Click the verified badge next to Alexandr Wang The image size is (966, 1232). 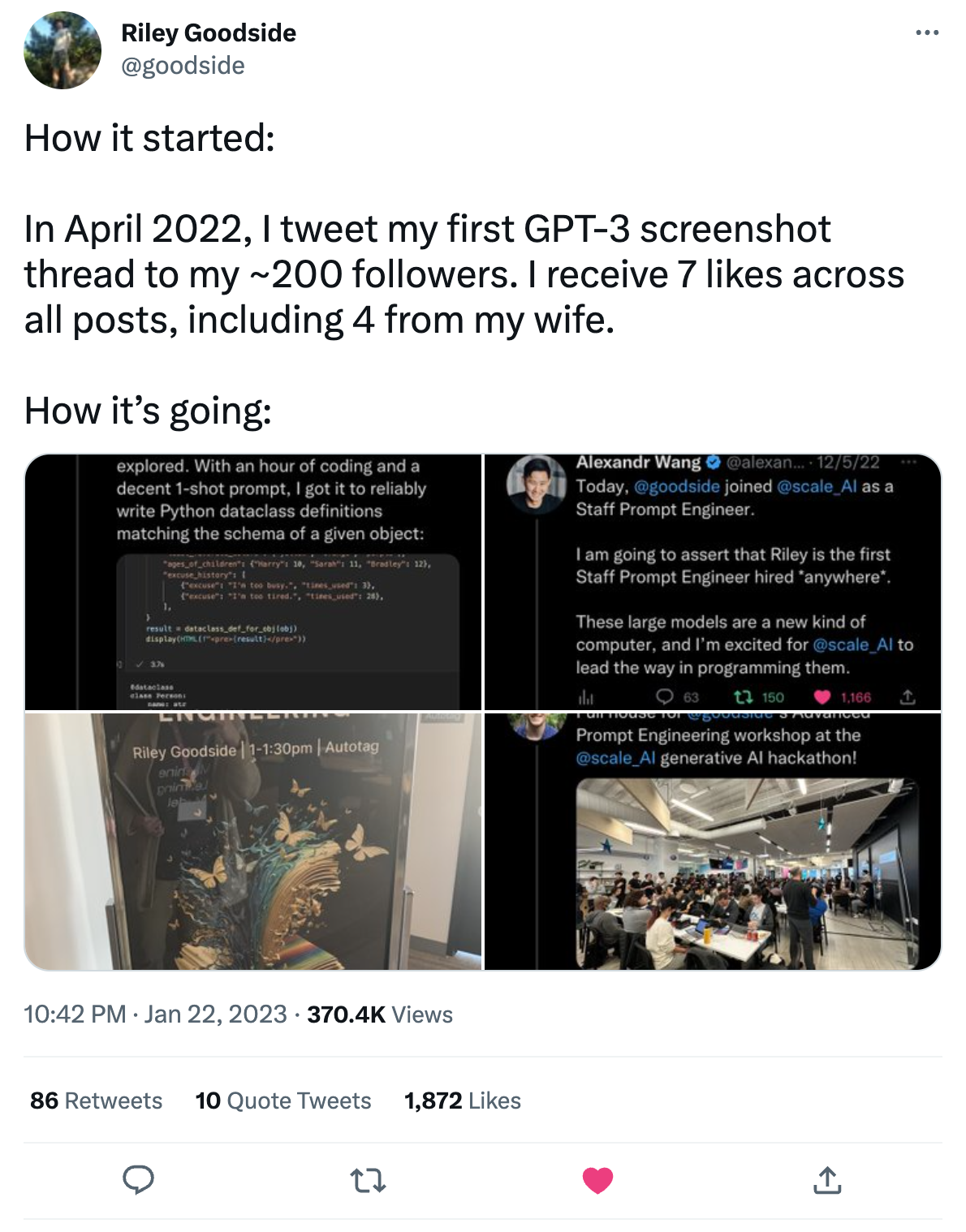coord(714,463)
